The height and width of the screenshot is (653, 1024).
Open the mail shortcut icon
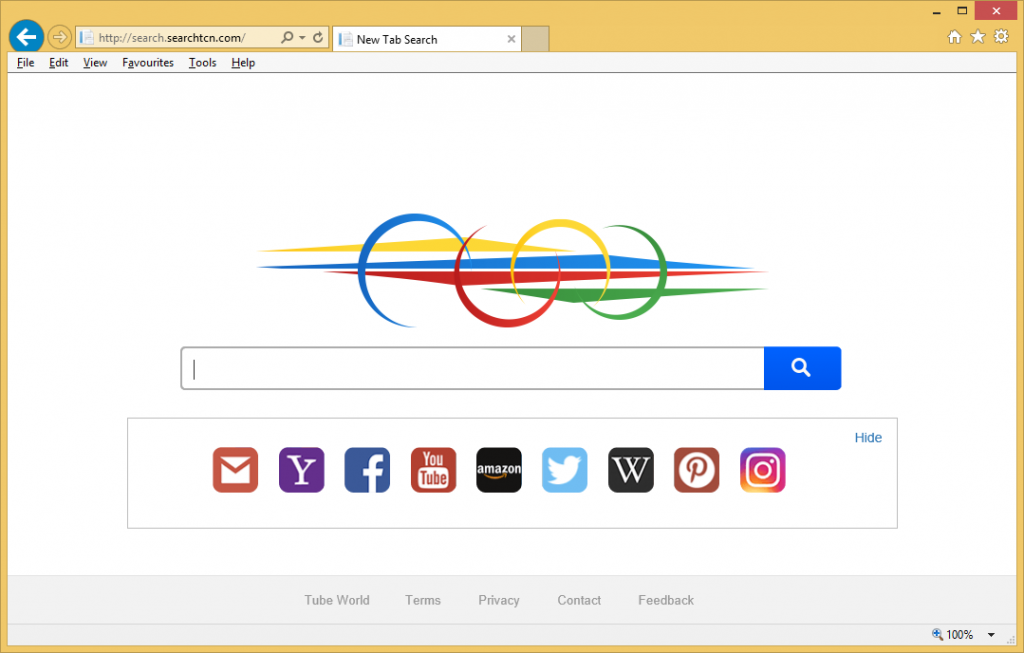[x=236, y=470]
